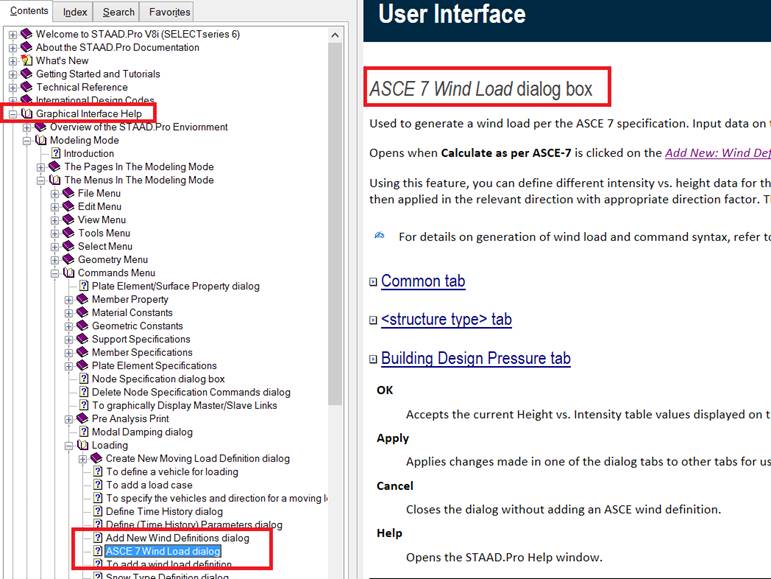This screenshot has width=771, height=579.
Task: Click the open book icon beside Commands Menu
Action: 68,272
